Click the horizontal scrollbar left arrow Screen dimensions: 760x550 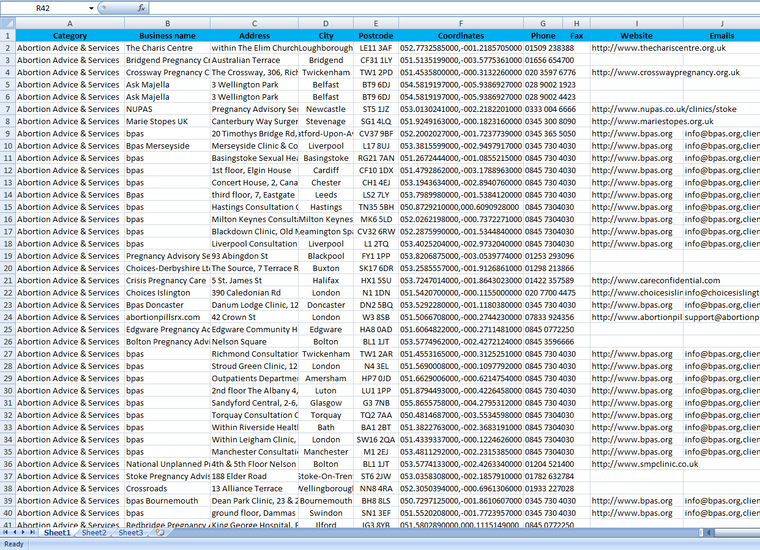709,533
